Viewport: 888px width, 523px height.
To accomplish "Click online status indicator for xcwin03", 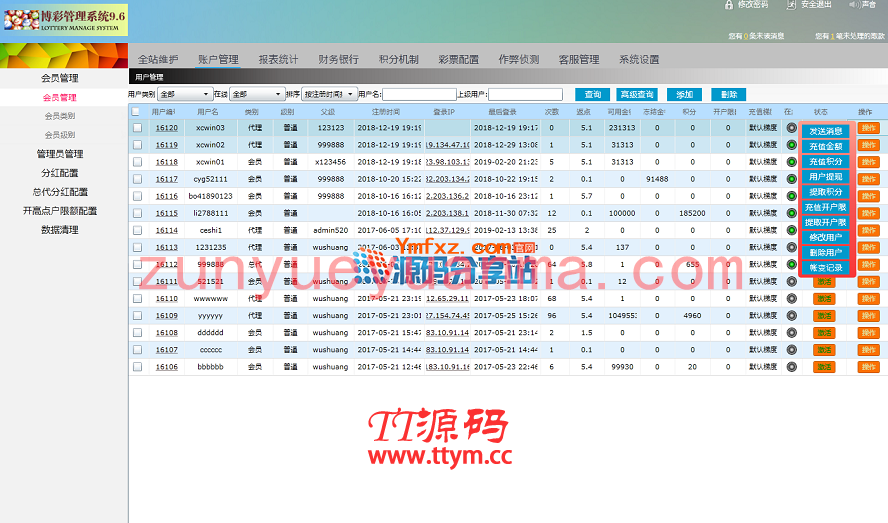I will pos(792,128).
